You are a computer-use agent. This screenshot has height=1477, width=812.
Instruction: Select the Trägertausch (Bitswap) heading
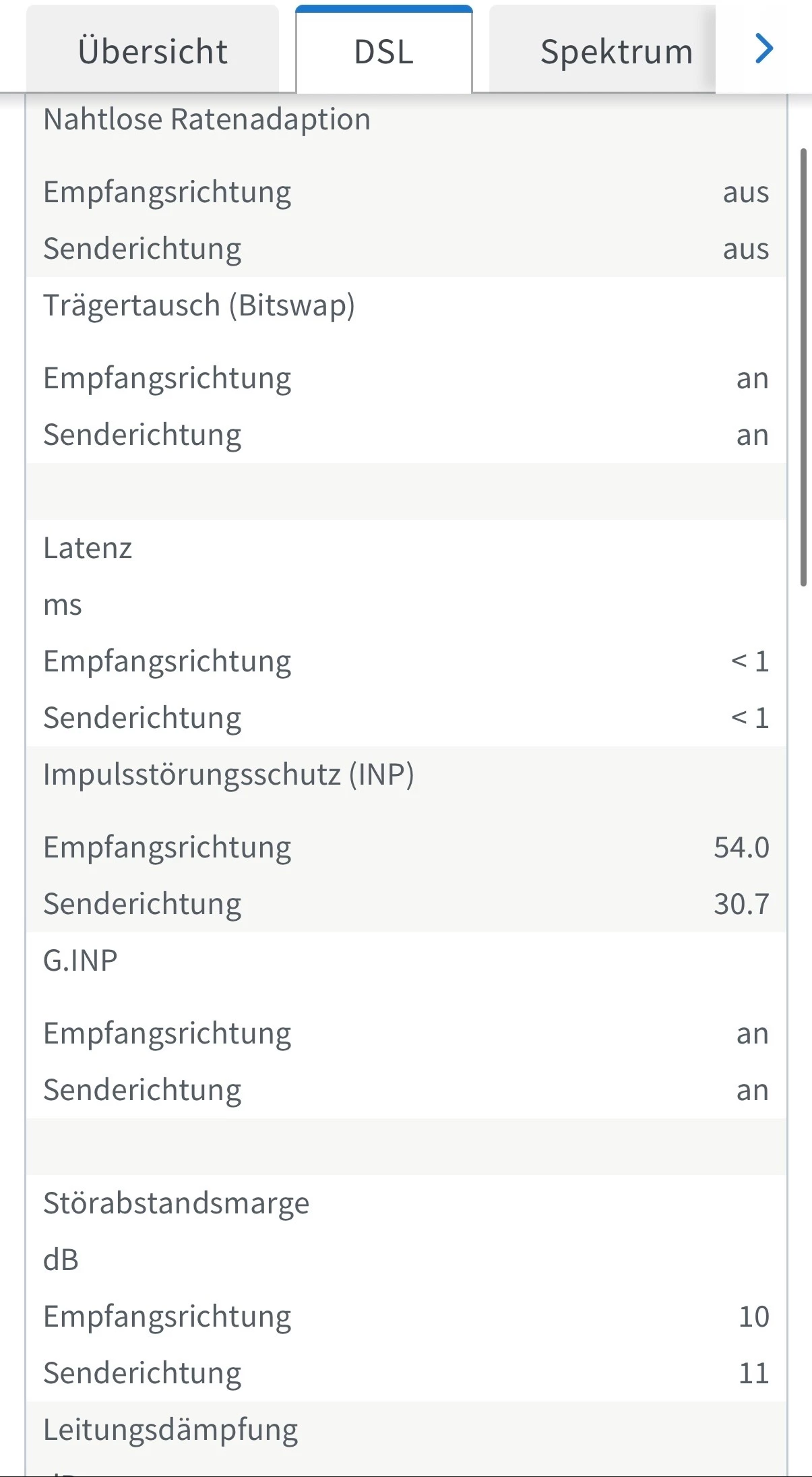pyautogui.click(x=199, y=305)
